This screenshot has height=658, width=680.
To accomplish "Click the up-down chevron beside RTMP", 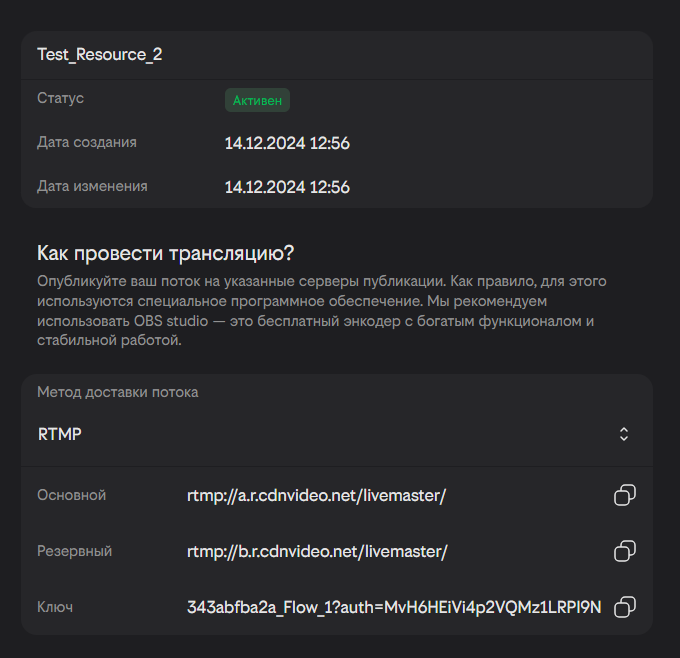I will (624, 434).
